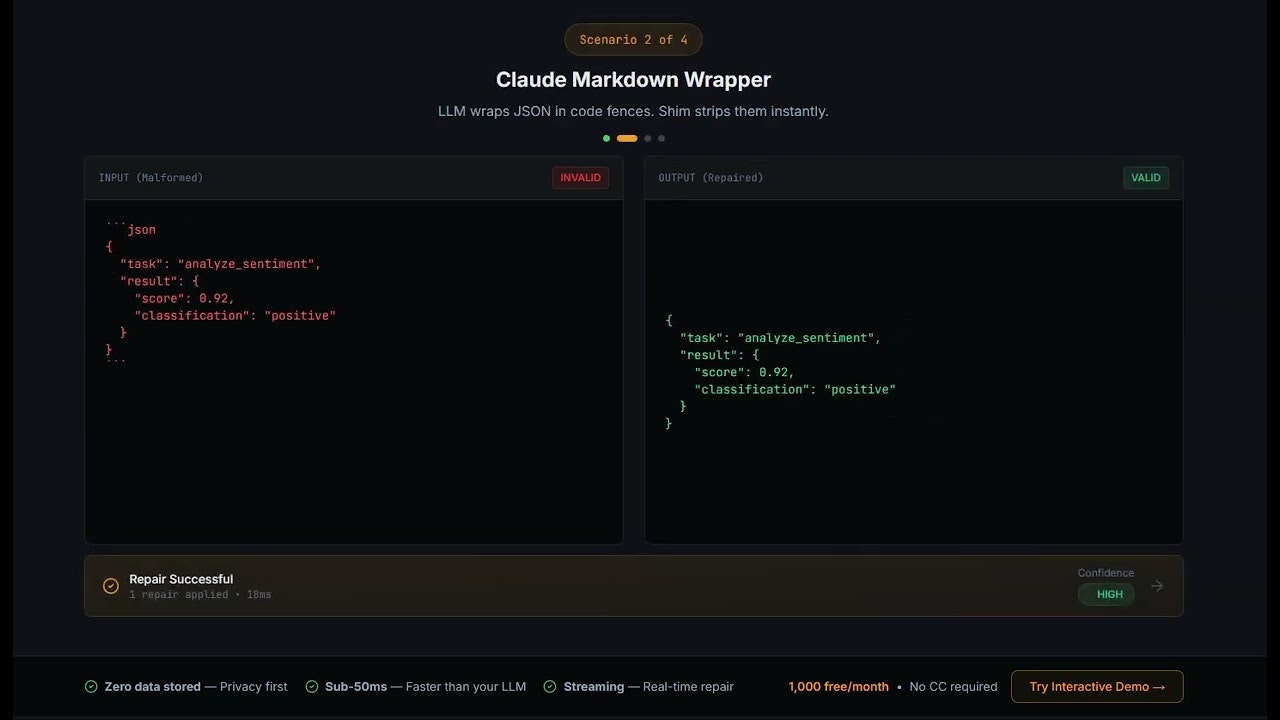The height and width of the screenshot is (720, 1280).
Task: Click the output "classification": "positive" line
Action: (x=795, y=389)
